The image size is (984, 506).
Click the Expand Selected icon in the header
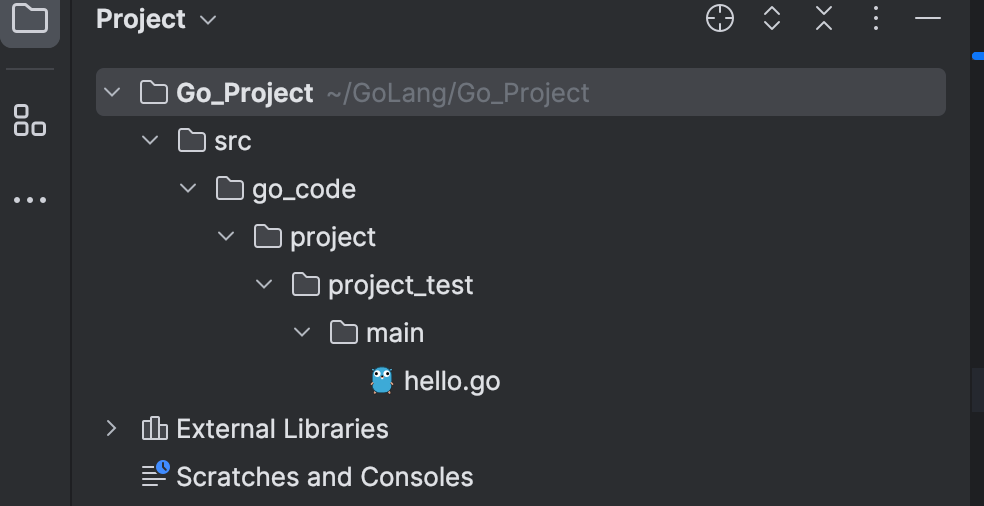point(772,19)
